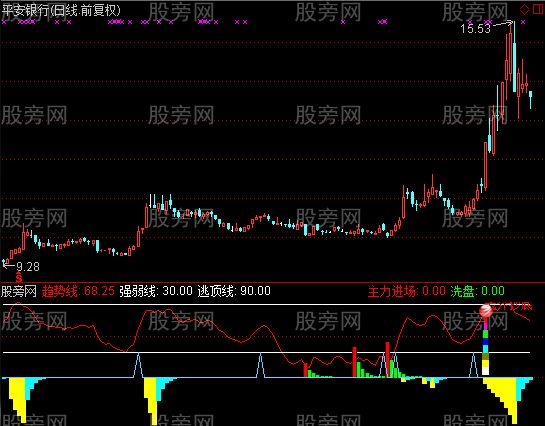This screenshot has width=545, height=426.
Task: Click the 趋势线: 68.25 indicator label
Action: pyautogui.click(x=78, y=291)
